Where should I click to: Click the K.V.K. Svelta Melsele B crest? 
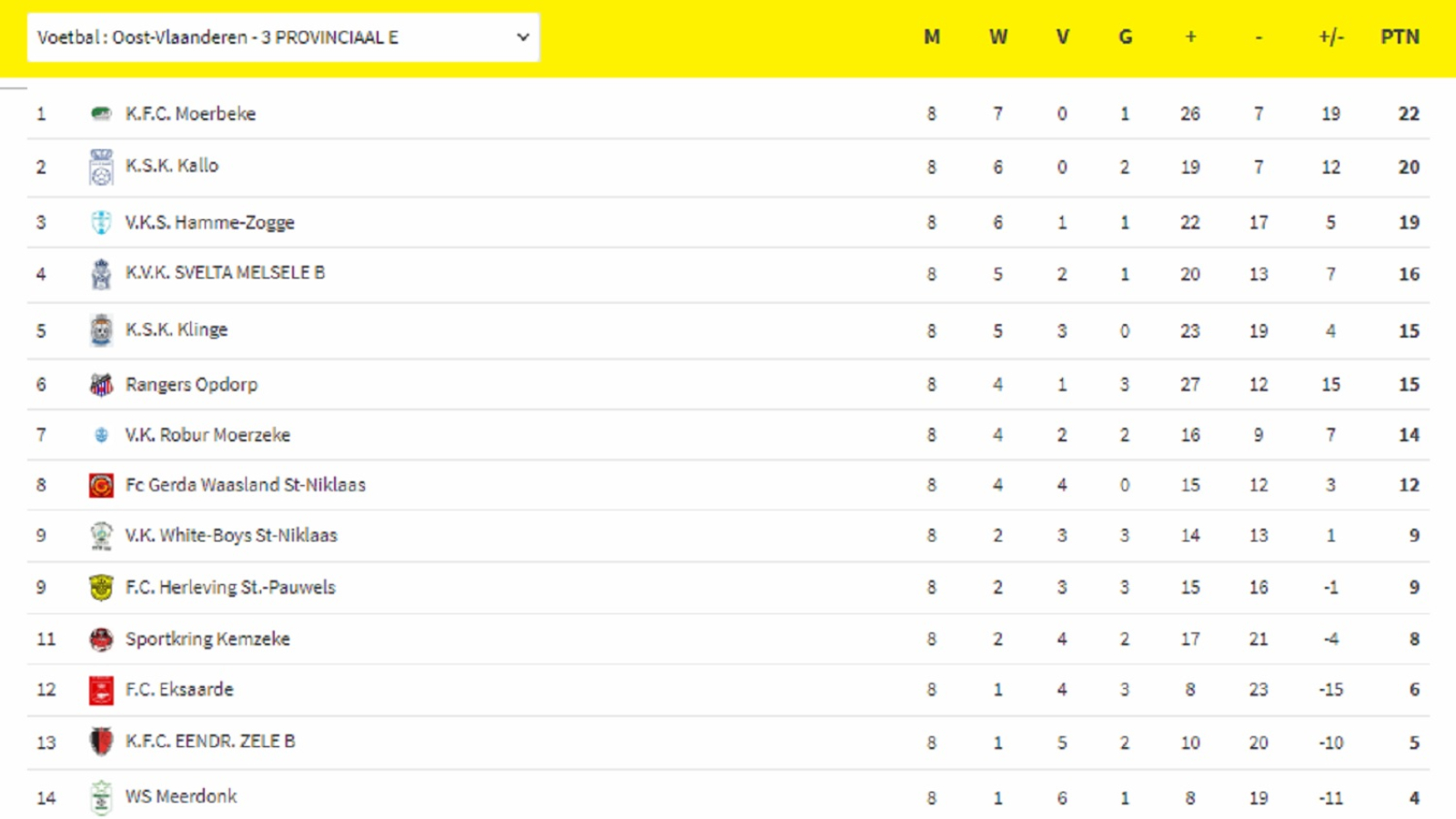click(x=101, y=274)
